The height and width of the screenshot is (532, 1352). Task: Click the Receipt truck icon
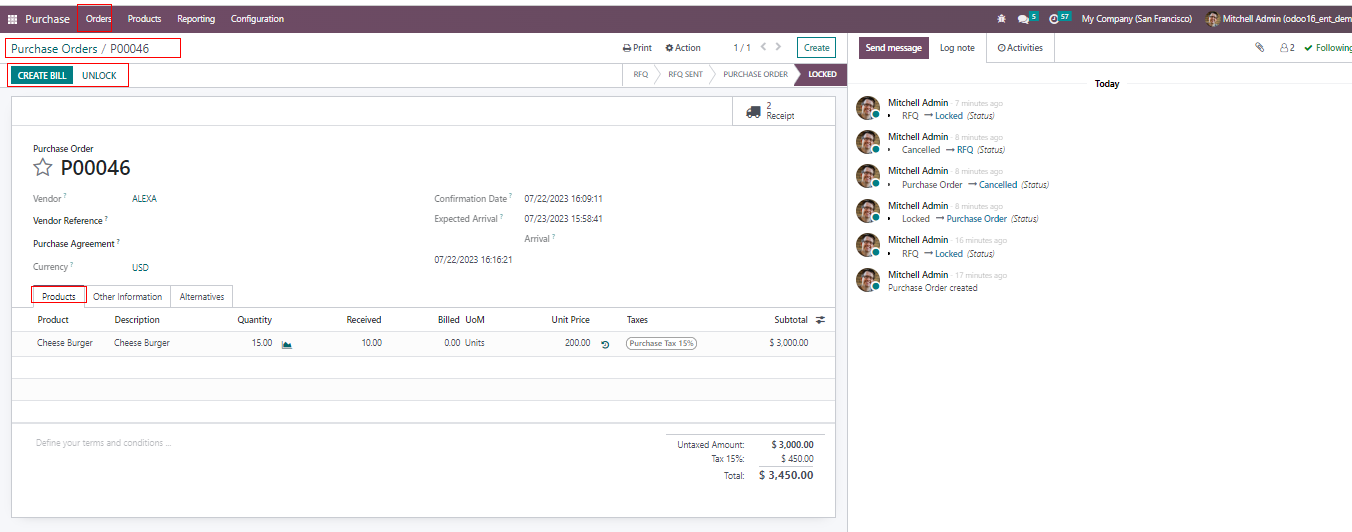point(754,112)
